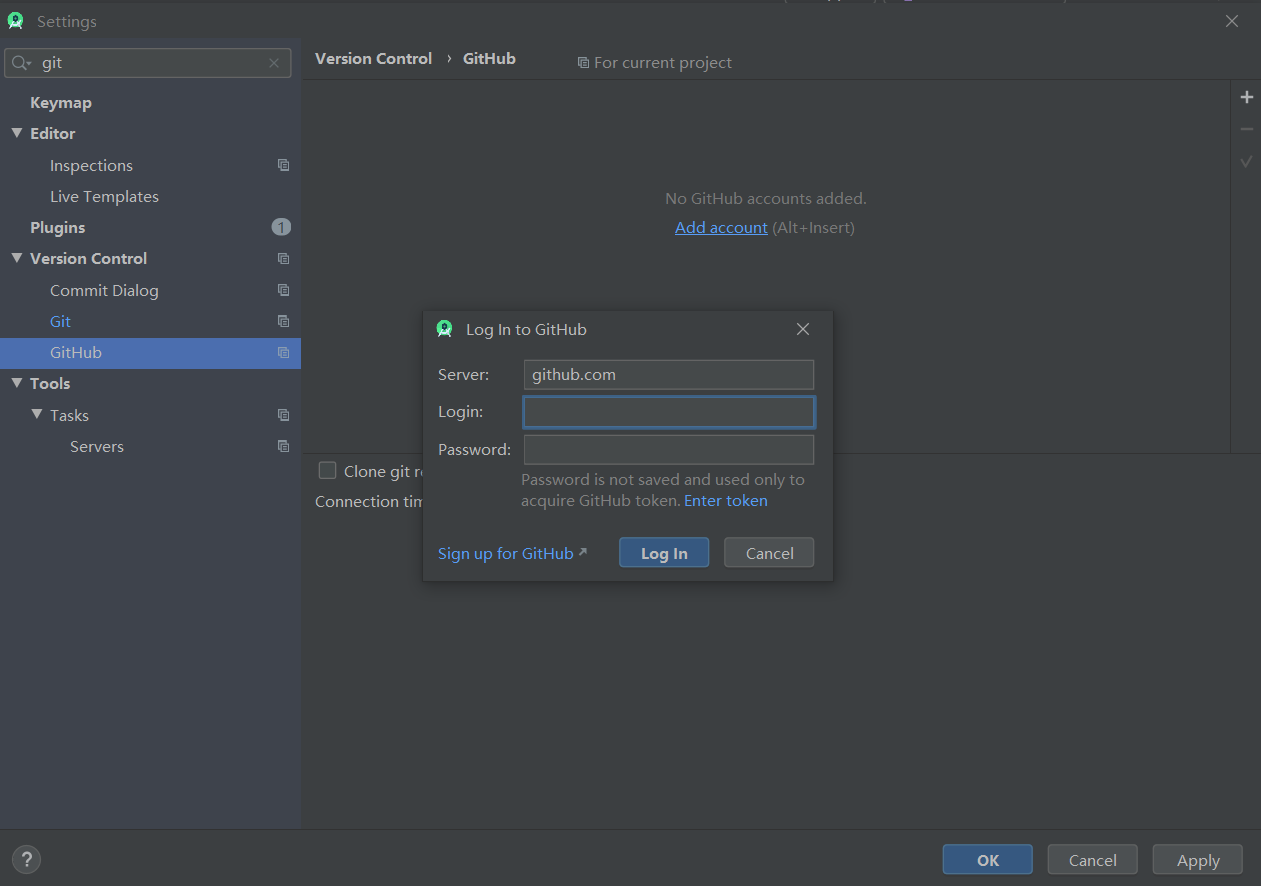Click the Log In button

coord(664,553)
